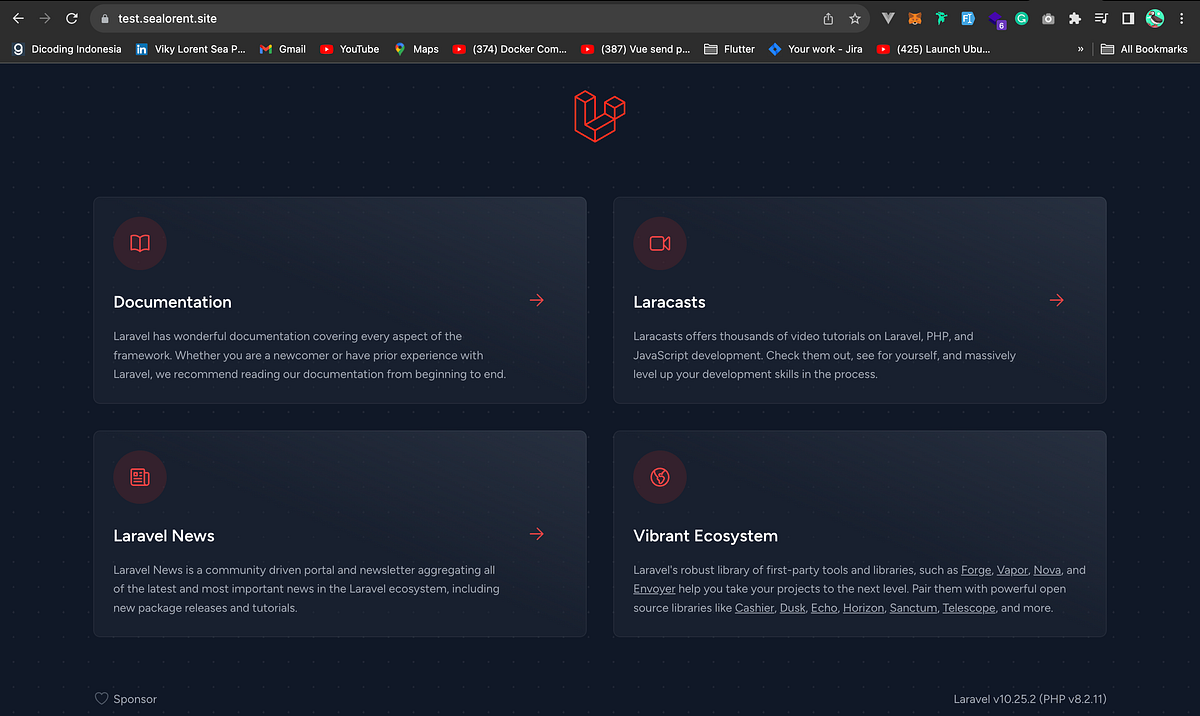Screen dimensions: 1200x716
Task: Click the page share icon in address bar
Action: [827, 18]
